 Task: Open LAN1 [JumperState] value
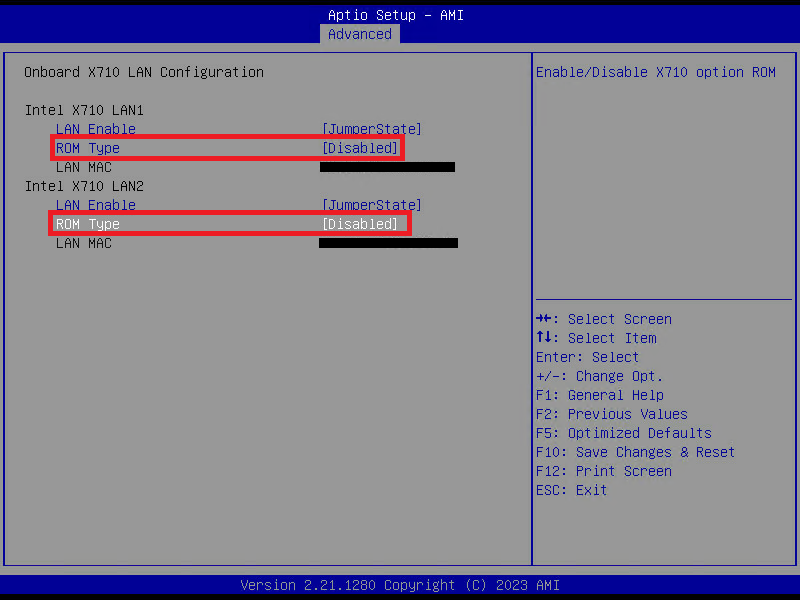click(x=371, y=129)
